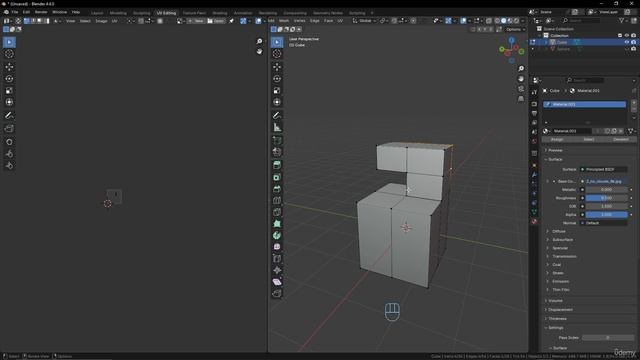Open the Render properties tab
This screenshot has height=360, width=640.
[534, 104]
